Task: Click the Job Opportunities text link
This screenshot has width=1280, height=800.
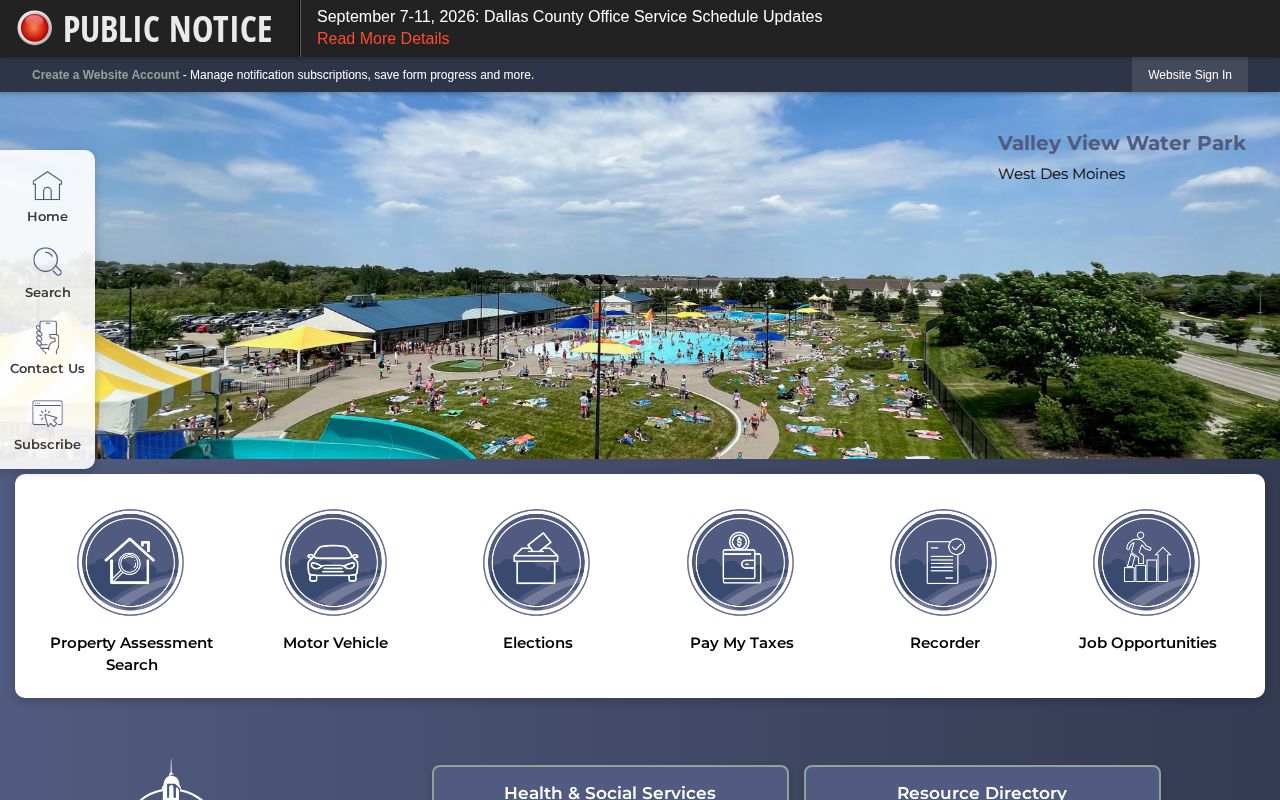Action: coord(1148,643)
